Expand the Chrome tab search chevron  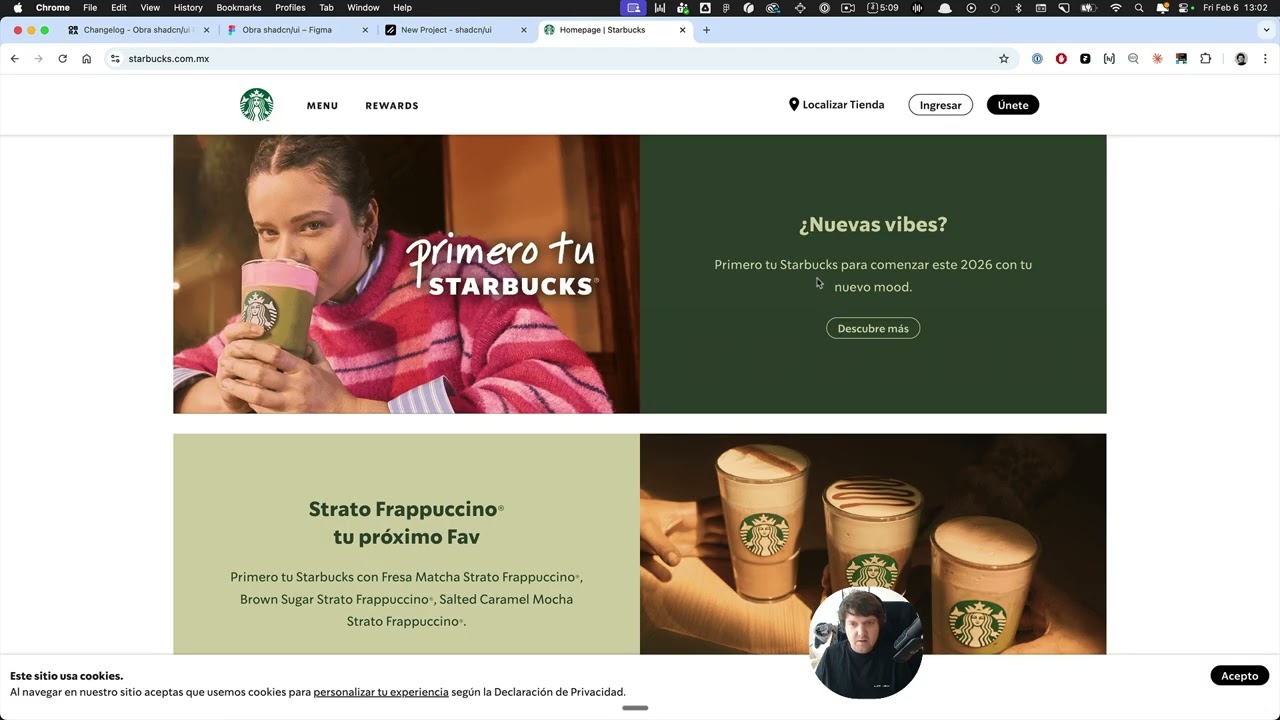pos(1266,30)
